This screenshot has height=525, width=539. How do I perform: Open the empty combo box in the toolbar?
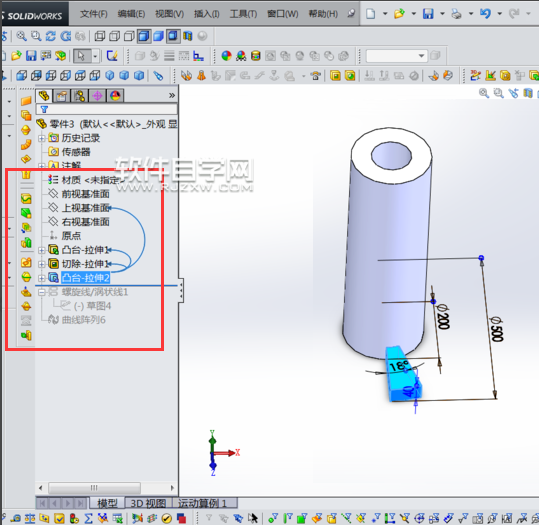click(396, 56)
